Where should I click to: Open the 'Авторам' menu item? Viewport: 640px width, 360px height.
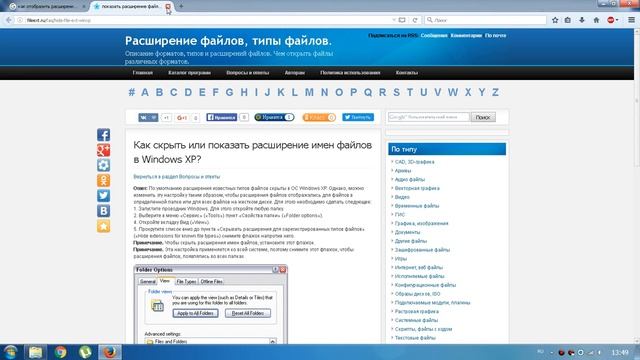click(x=295, y=73)
